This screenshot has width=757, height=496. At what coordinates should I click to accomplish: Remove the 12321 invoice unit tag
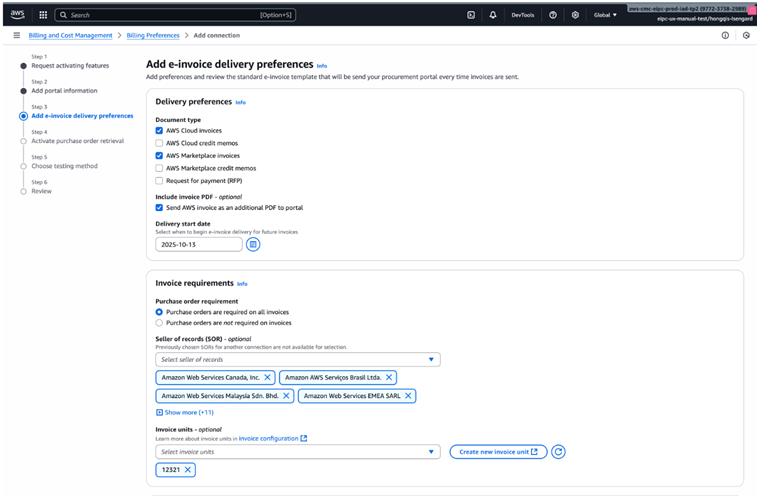(188, 470)
